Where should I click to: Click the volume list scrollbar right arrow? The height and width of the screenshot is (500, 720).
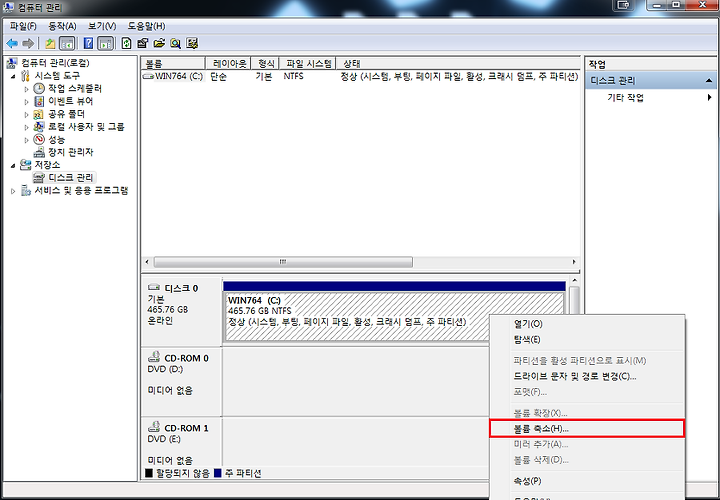click(x=574, y=262)
